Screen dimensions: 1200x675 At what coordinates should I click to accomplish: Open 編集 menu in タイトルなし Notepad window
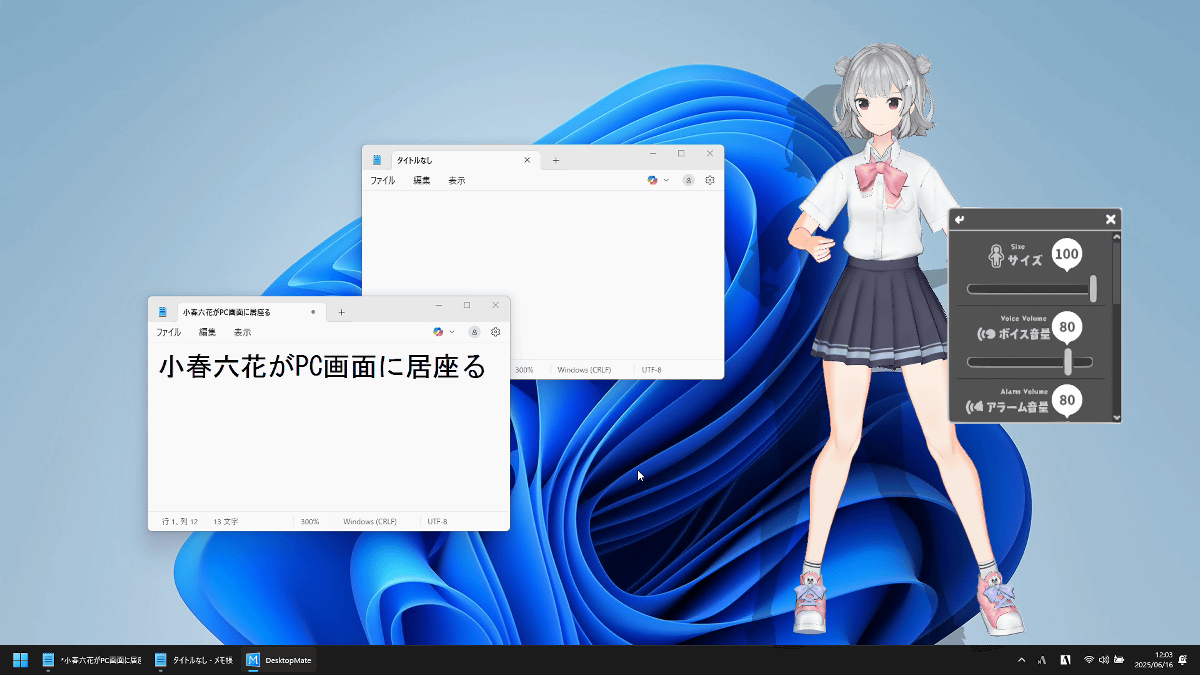pyautogui.click(x=422, y=181)
